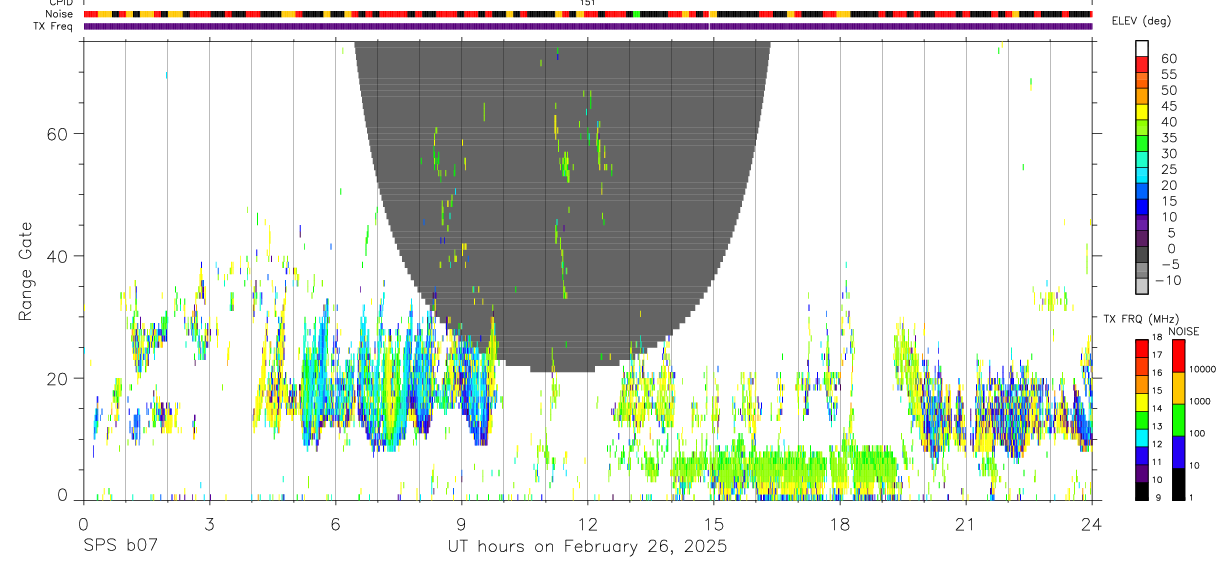
Task: Click dark gray ELEV swatch between -5 and 0
Action: pos(1142,254)
